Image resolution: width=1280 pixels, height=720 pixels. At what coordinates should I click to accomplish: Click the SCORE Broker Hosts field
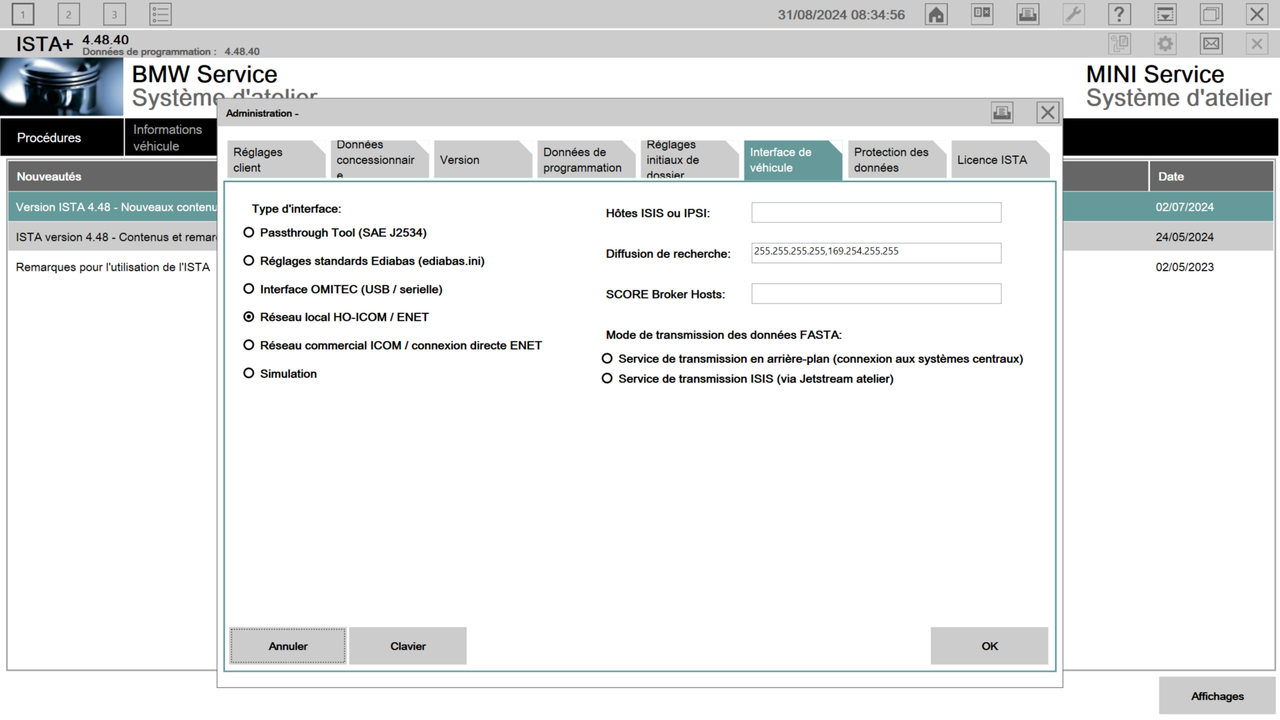tap(876, 293)
